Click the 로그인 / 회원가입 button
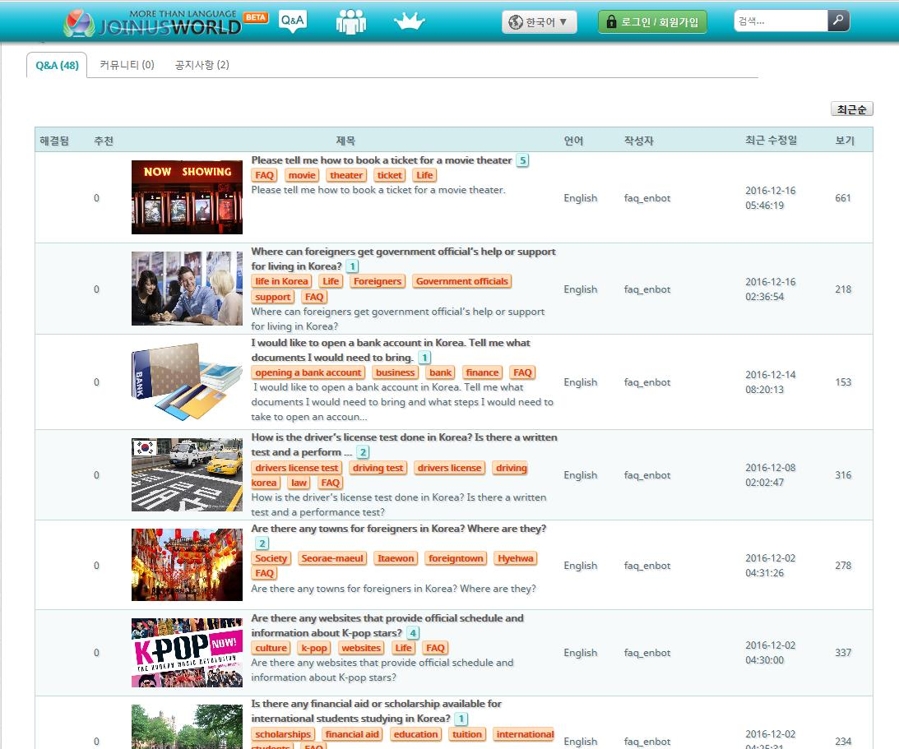899x749 pixels. coord(652,22)
